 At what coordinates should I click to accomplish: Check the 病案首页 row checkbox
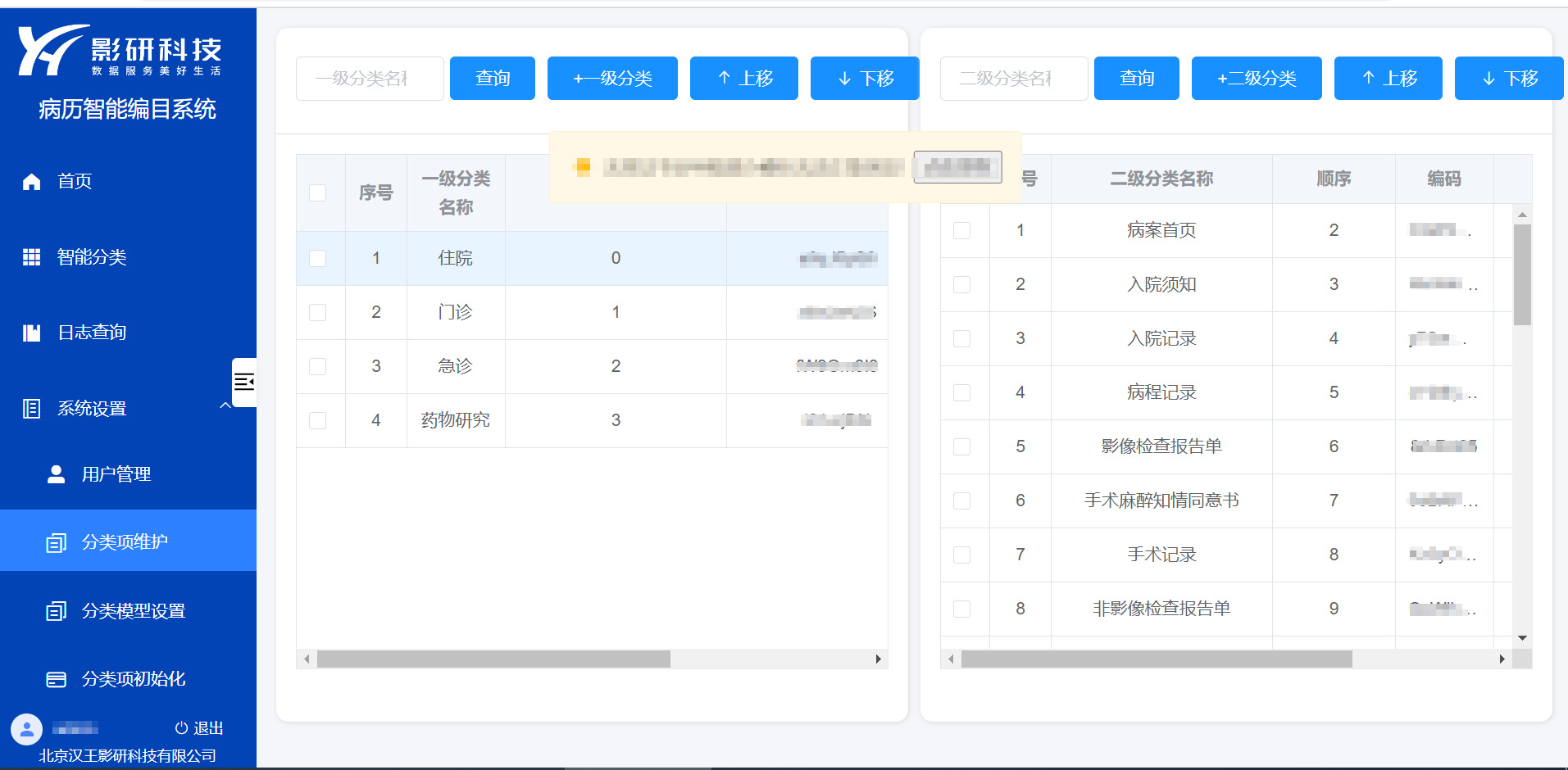[x=962, y=230]
